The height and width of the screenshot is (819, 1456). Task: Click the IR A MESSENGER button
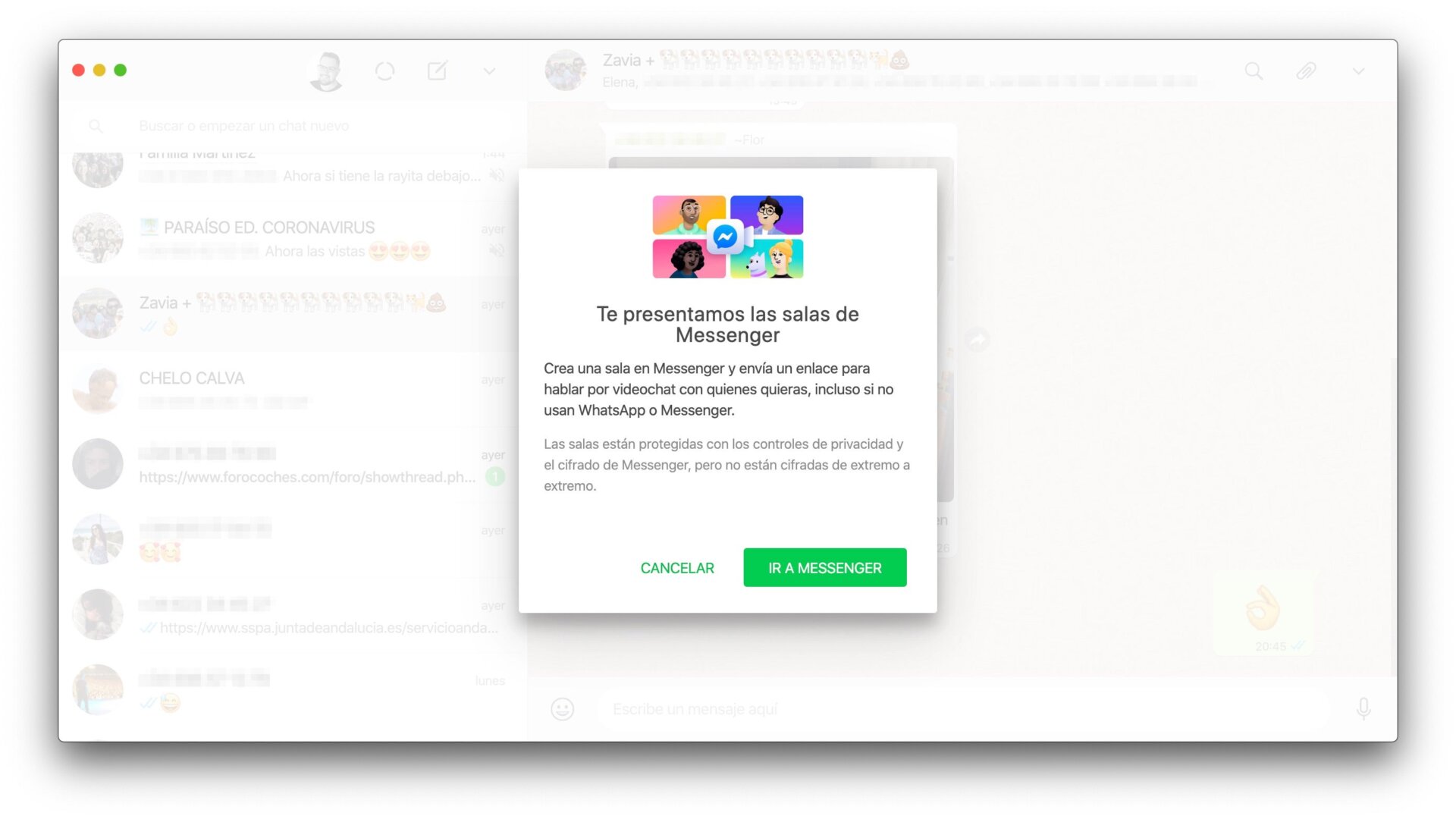pos(825,568)
